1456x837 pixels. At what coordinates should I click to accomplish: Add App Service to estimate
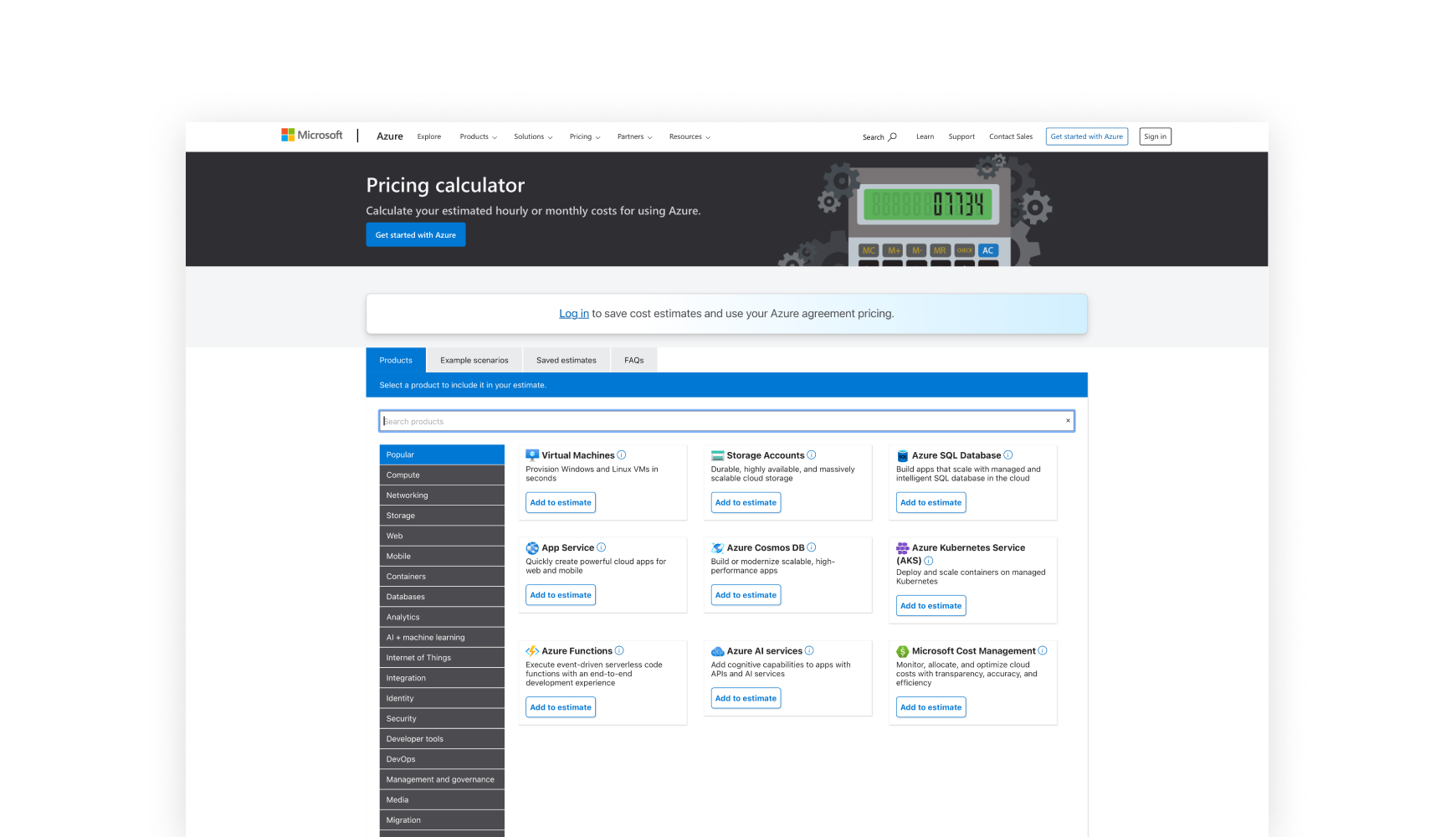(561, 595)
